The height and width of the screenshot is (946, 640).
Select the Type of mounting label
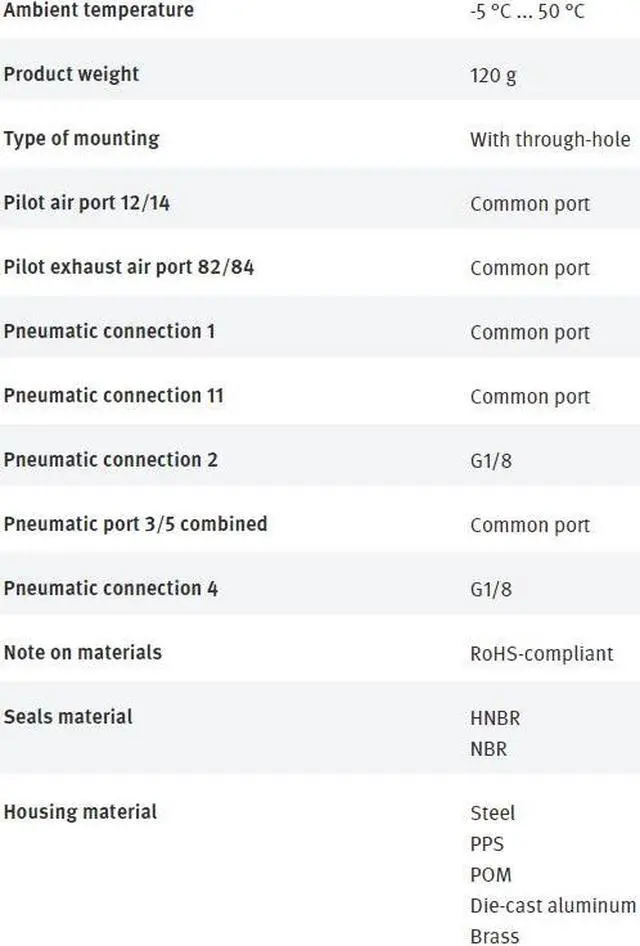pos(81,138)
